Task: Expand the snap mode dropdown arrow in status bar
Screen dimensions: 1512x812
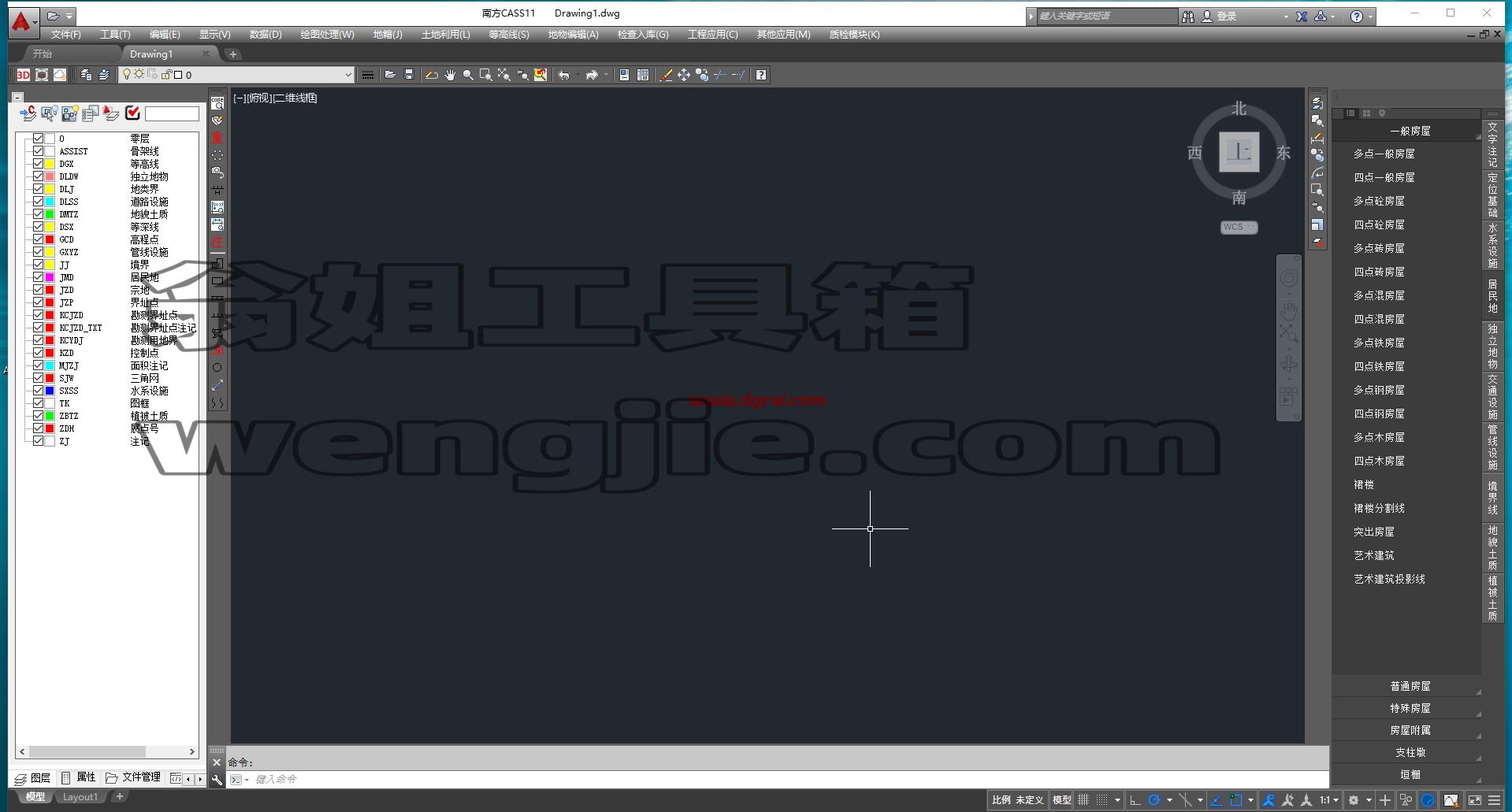Action: (1116, 800)
